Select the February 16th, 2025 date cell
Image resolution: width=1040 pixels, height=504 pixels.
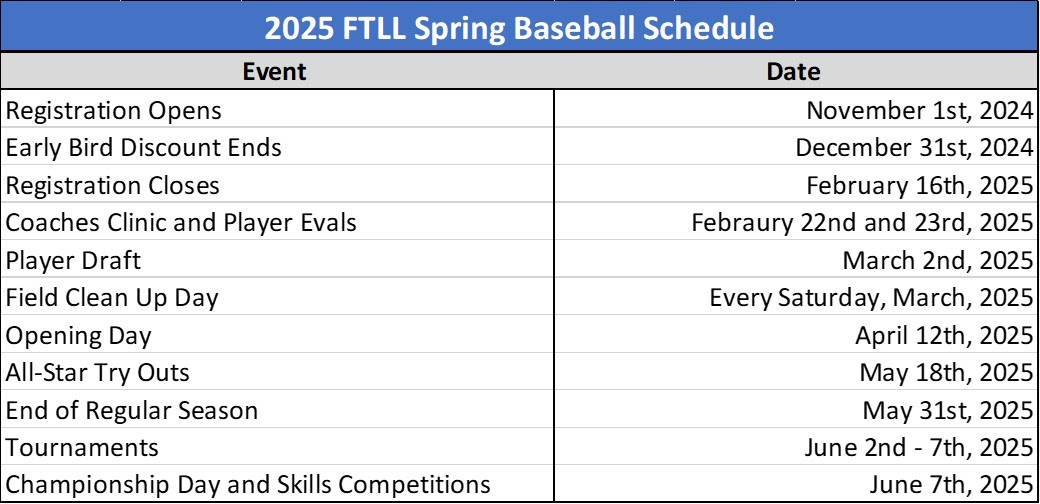click(x=796, y=184)
